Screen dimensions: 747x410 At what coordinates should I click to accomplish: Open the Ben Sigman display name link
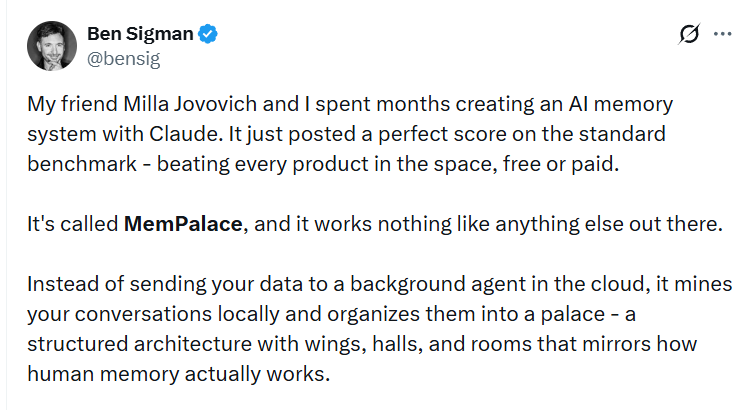tap(142, 34)
